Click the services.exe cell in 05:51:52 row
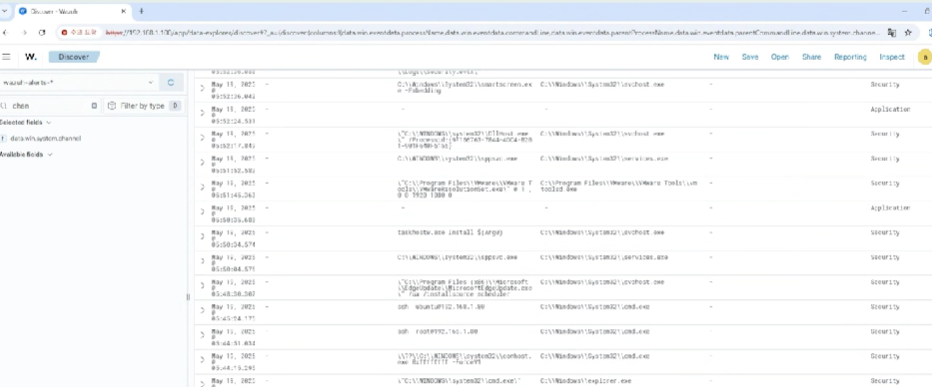The image size is (932, 387). (x=604, y=159)
